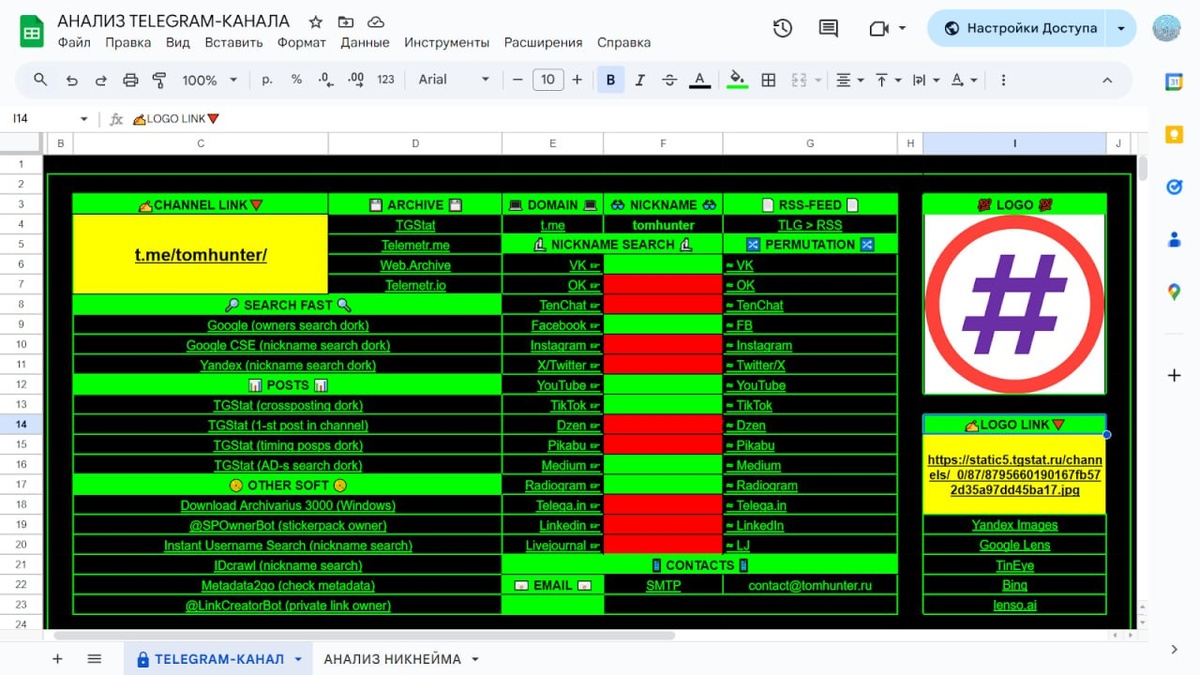This screenshot has height=675, width=1200.
Task: Format as currency р.
Action: (x=267, y=80)
